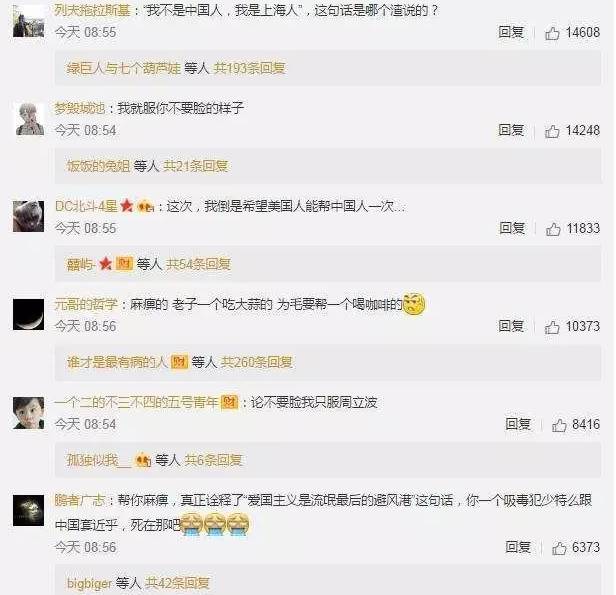Show the 共54条回复 replies
The height and width of the screenshot is (595, 616).
click(198, 264)
